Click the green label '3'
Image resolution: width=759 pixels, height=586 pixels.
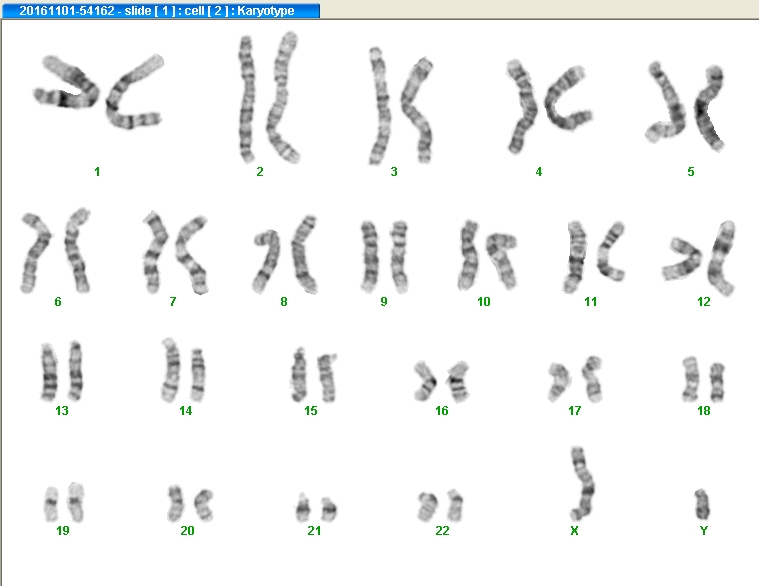pyautogui.click(x=394, y=172)
